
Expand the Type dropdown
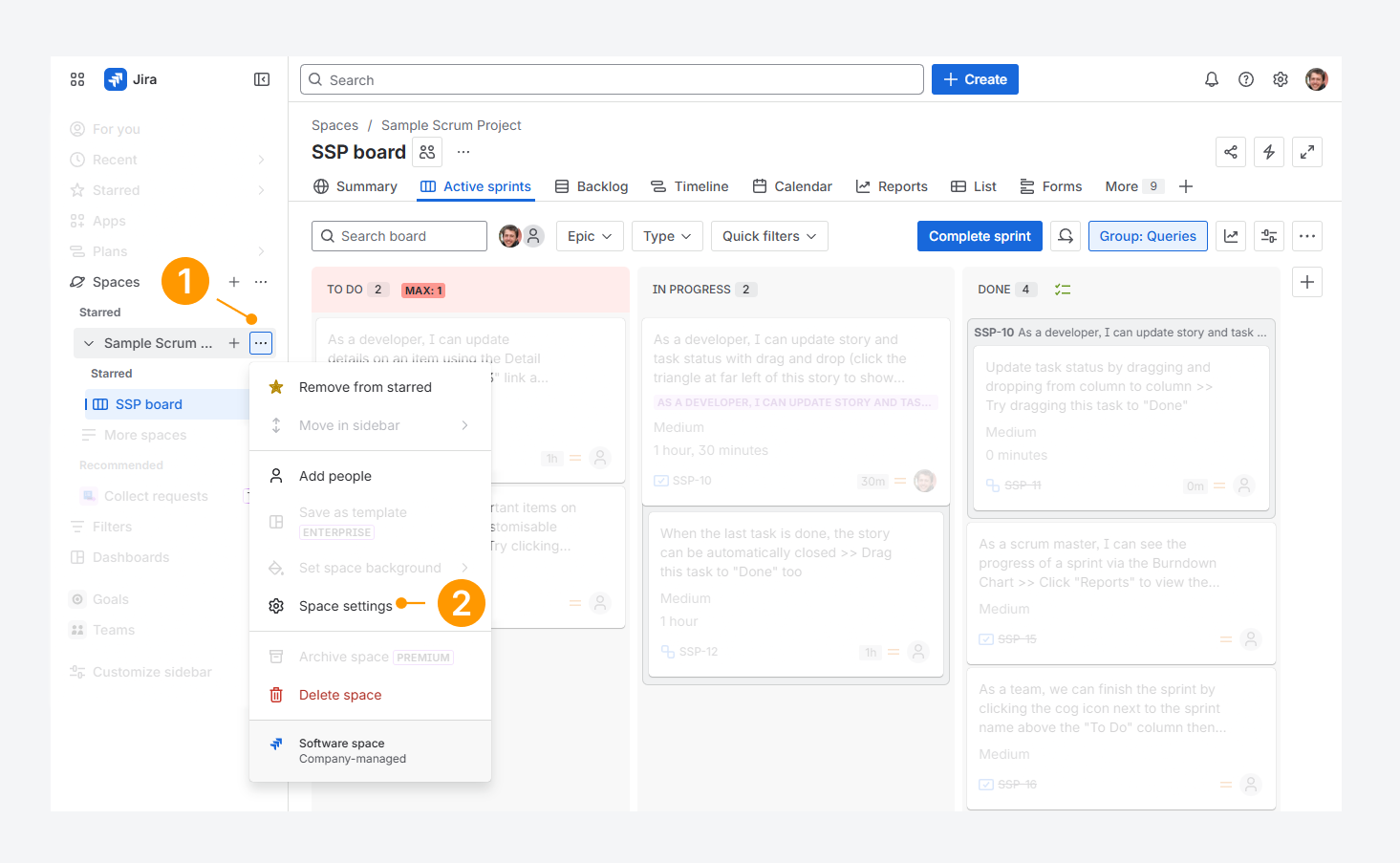(667, 236)
